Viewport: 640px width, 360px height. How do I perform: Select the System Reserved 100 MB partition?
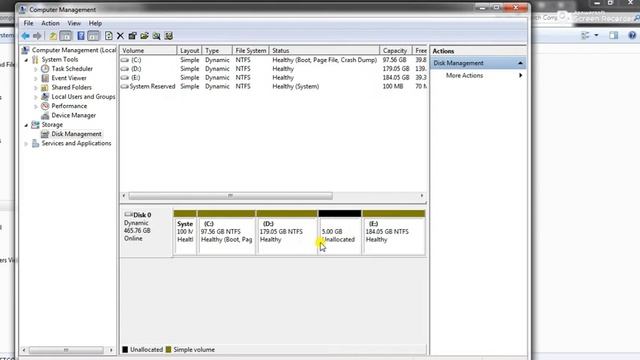[185, 233]
